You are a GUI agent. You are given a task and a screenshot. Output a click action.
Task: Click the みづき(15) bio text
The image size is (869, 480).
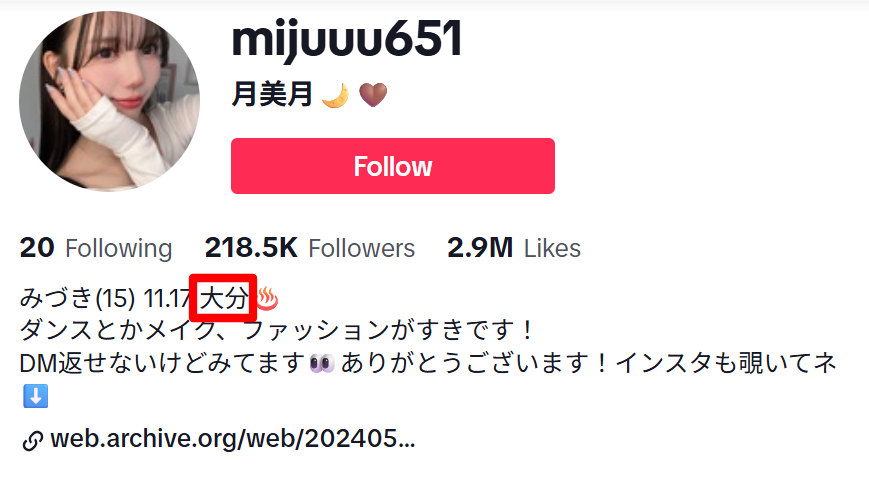pos(78,298)
